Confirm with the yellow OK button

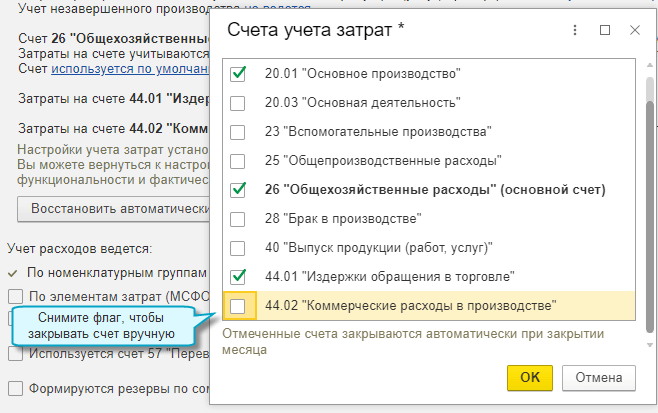click(x=530, y=377)
